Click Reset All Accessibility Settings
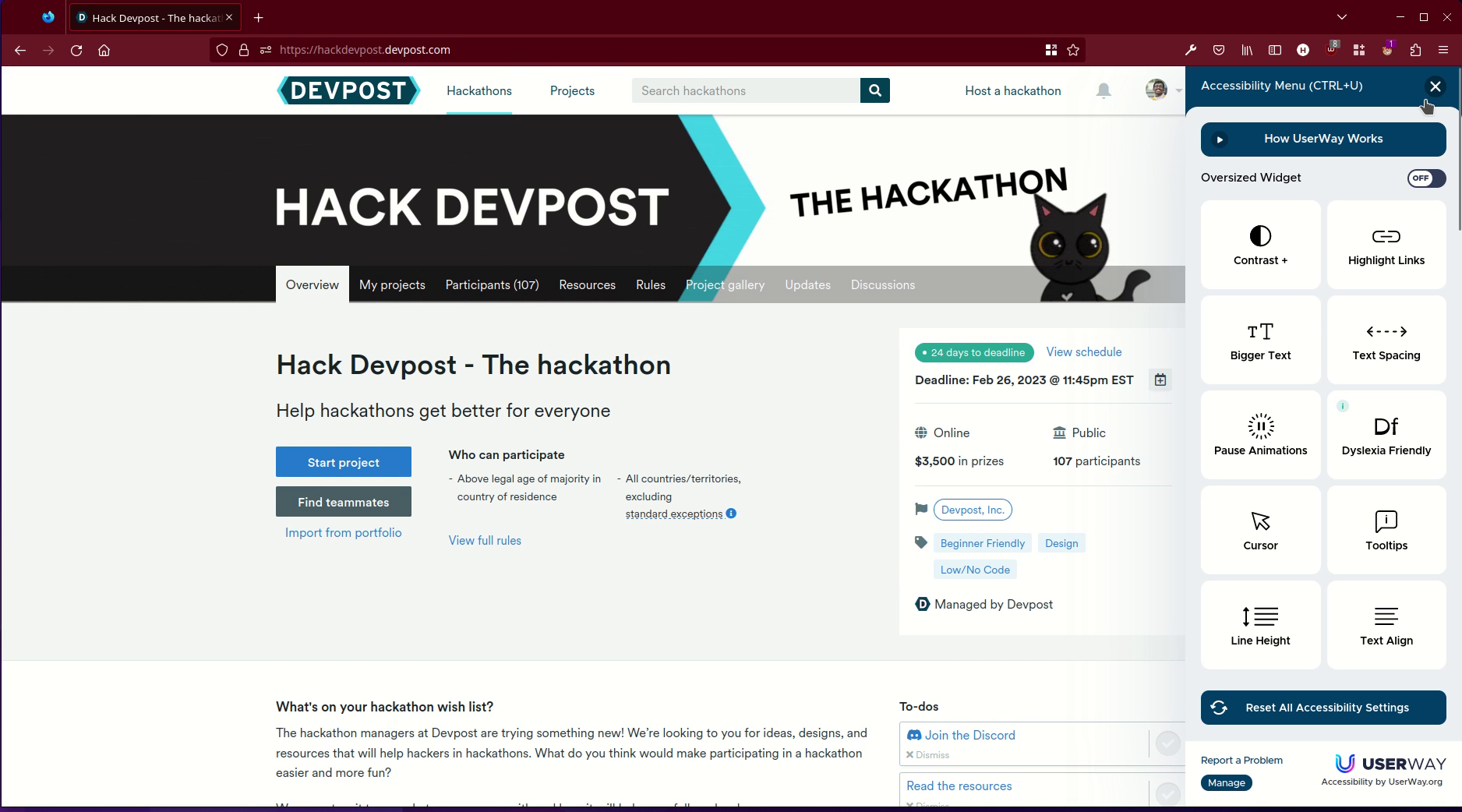The image size is (1462, 812). 1323,708
